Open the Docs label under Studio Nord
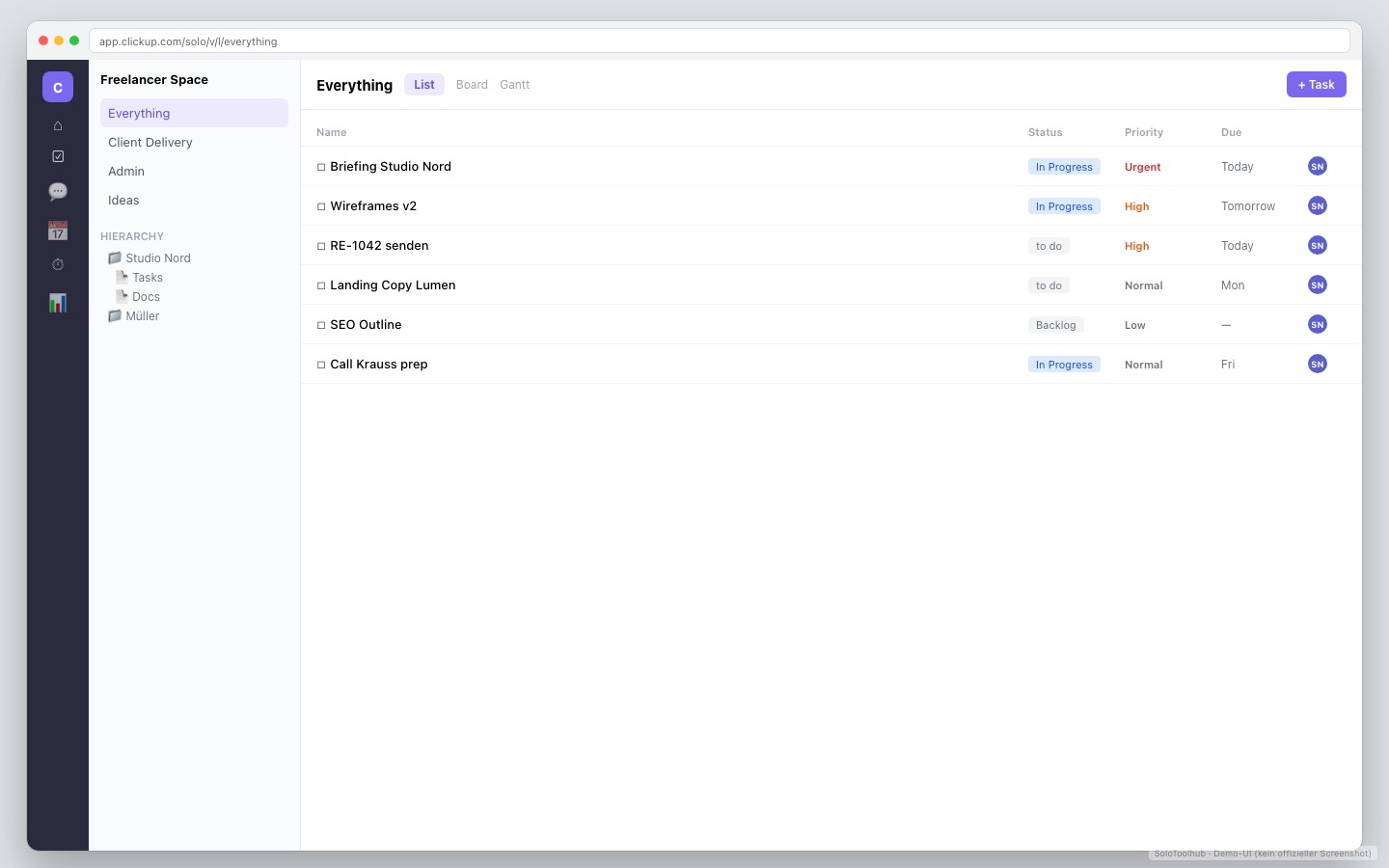1389x868 pixels. [x=147, y=297]
